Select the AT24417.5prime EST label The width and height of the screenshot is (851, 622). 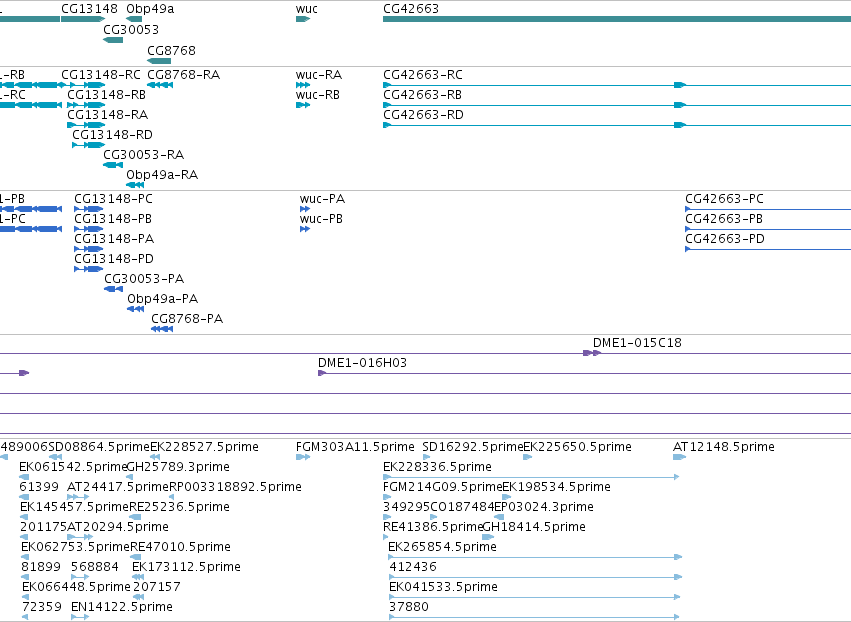click(118, 487)
